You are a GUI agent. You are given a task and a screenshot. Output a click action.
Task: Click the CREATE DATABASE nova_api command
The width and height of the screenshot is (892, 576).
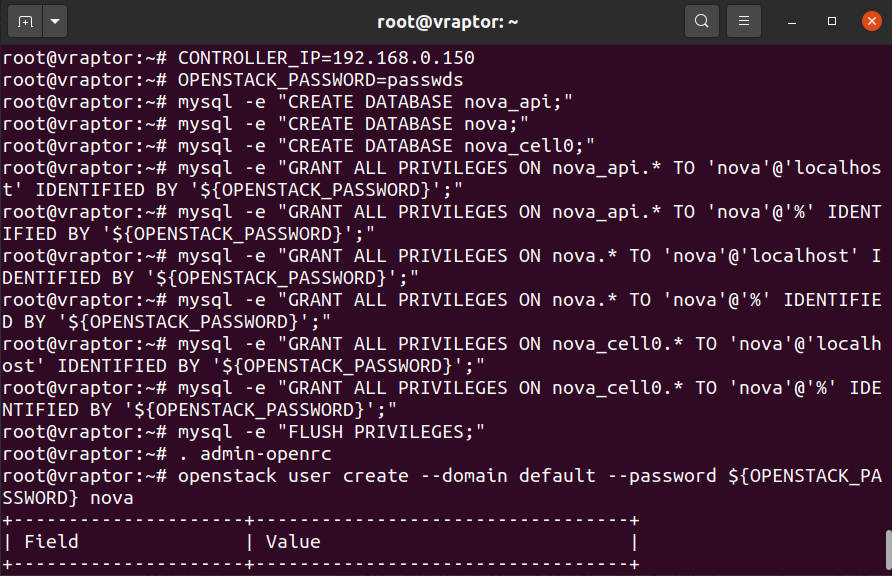[375, 102]
